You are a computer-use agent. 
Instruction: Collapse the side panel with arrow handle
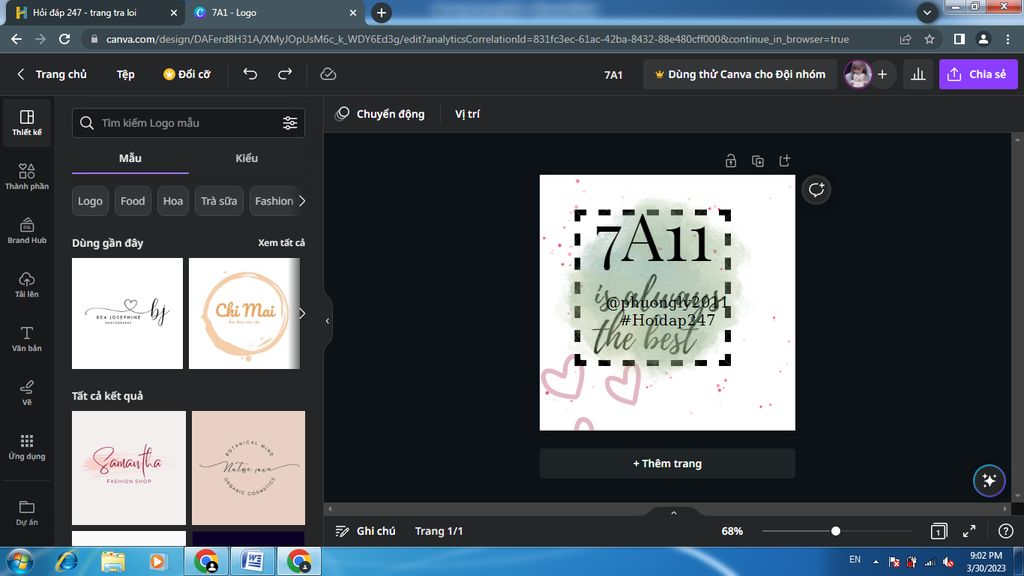(327, 320)
